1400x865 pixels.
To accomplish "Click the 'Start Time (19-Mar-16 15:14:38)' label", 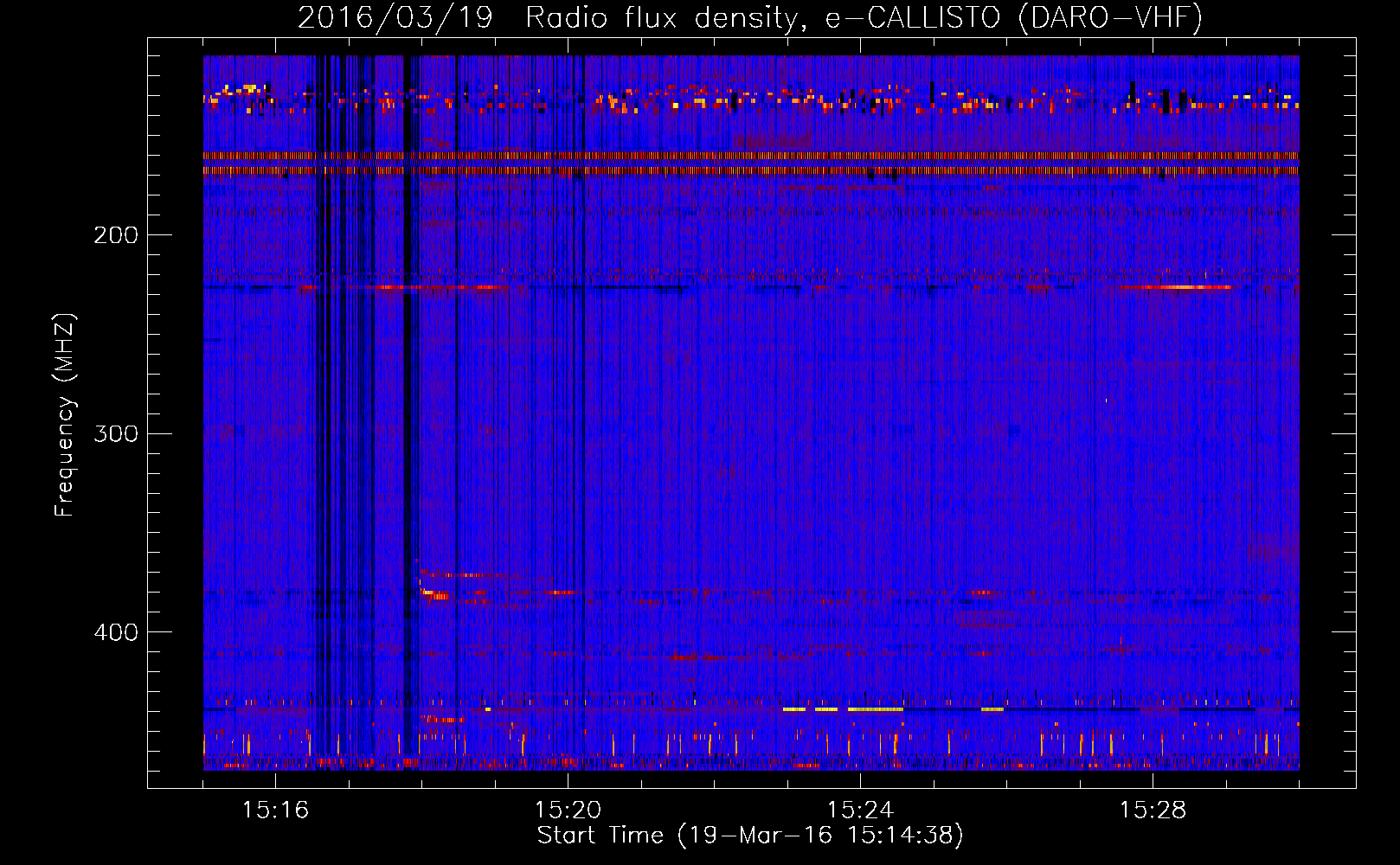I will coord(750,836).
